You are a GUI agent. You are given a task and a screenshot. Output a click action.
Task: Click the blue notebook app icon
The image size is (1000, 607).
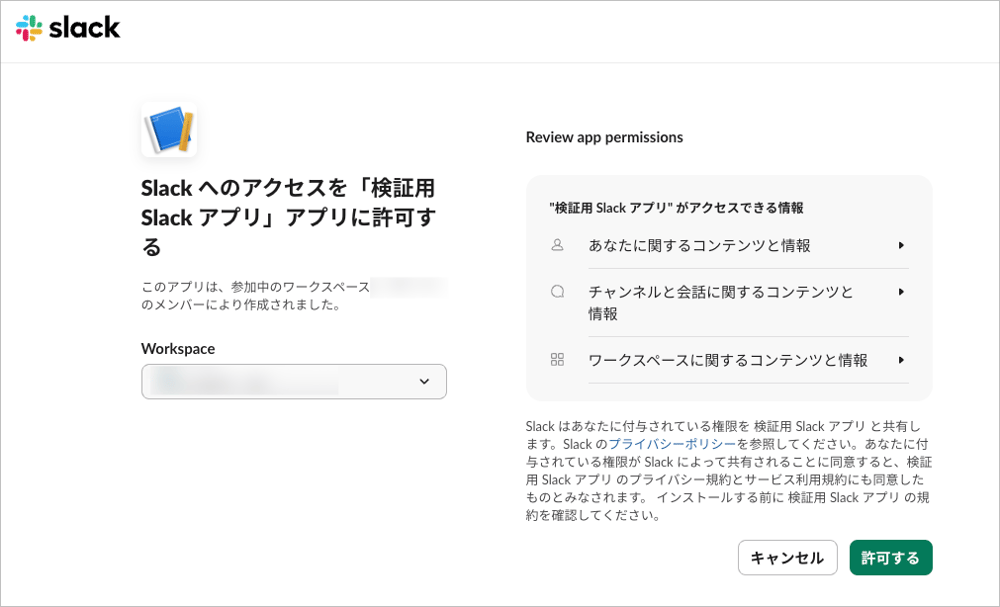(x=169, y=129)
